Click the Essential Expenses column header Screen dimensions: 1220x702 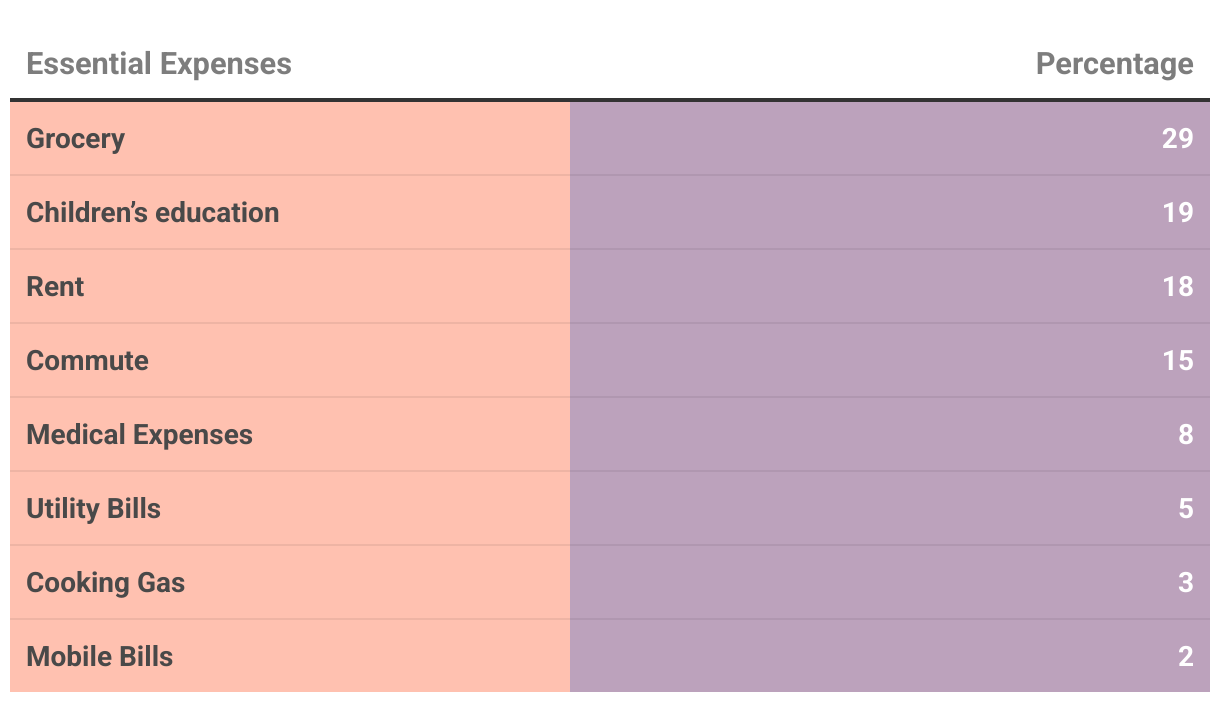159,64
